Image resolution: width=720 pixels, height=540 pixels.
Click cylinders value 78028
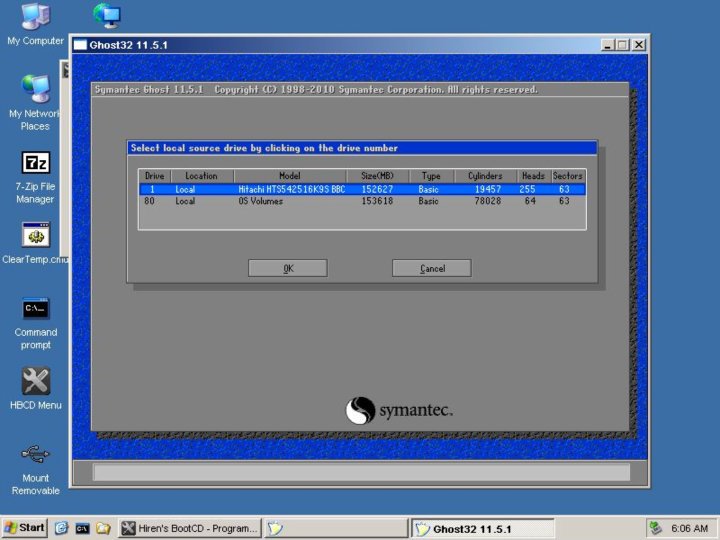488,201
